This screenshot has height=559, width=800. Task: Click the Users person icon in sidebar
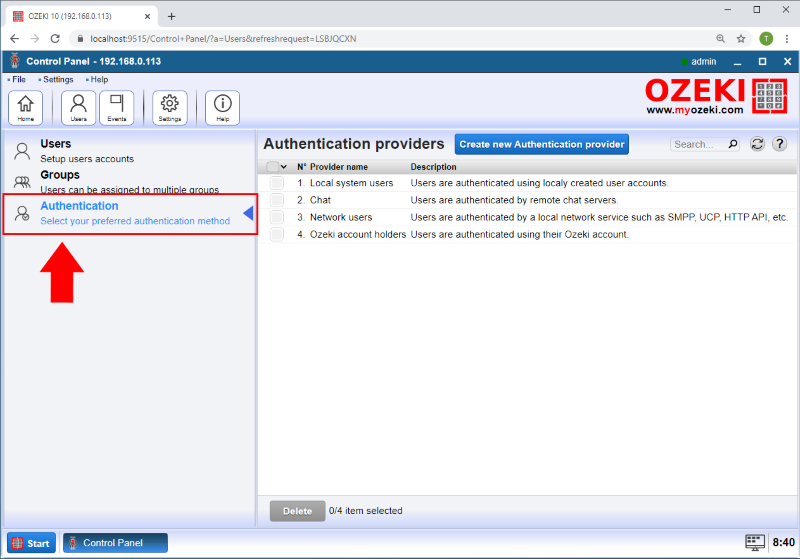22,151
